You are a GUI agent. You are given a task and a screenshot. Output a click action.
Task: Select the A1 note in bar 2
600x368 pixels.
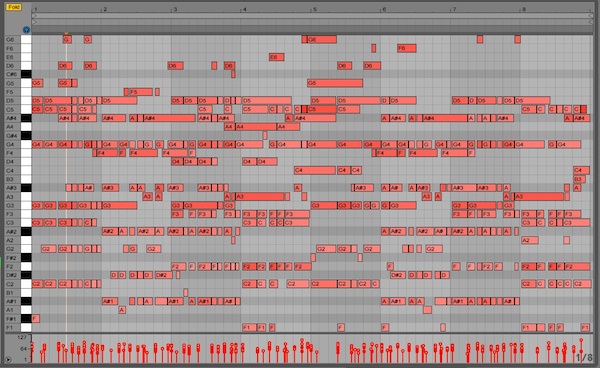pyautogui.click(x=122, y=310)
